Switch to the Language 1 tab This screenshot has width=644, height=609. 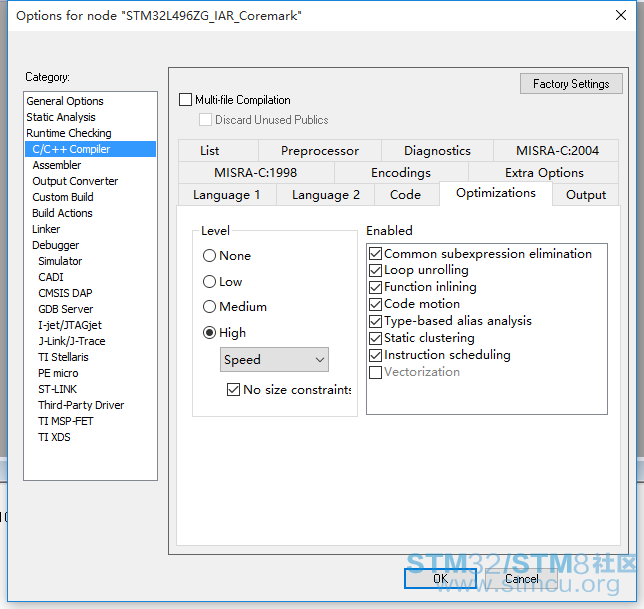pos(227,195)
